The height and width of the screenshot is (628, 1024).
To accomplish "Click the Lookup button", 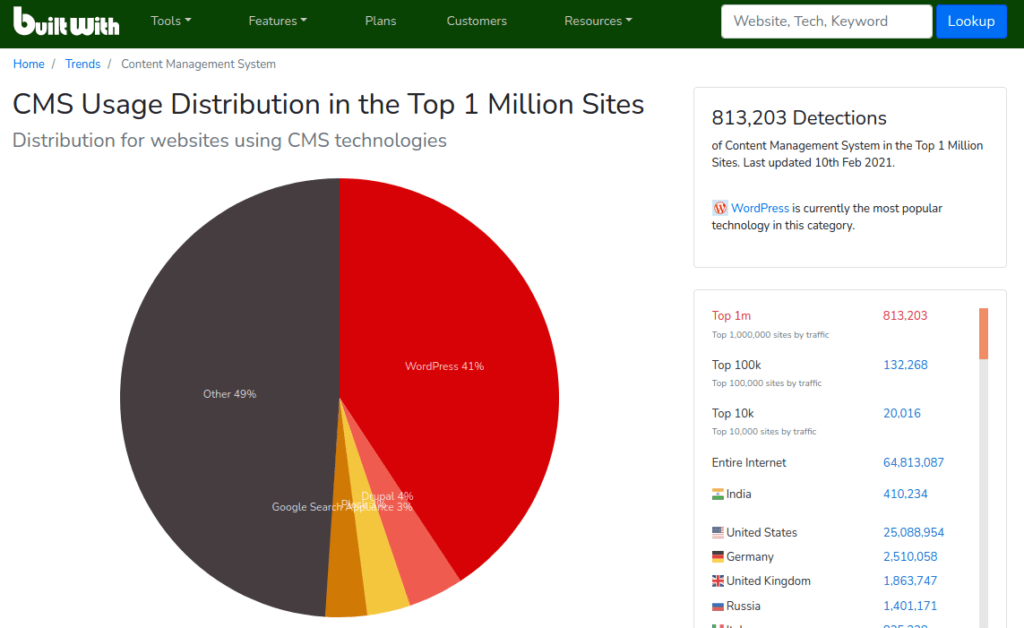I will pyautogui.click(x=971, y=20).
